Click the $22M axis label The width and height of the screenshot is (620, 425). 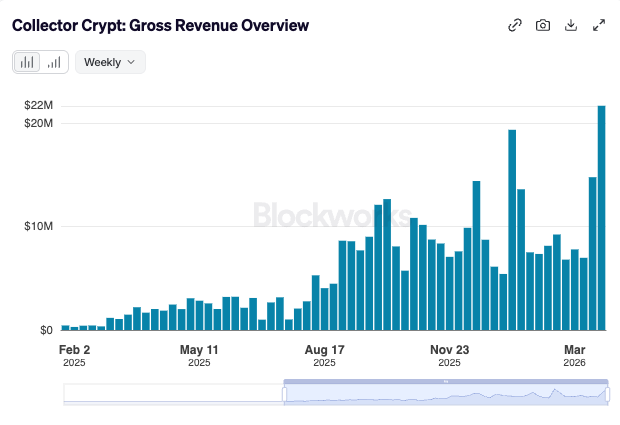point(38,105)
